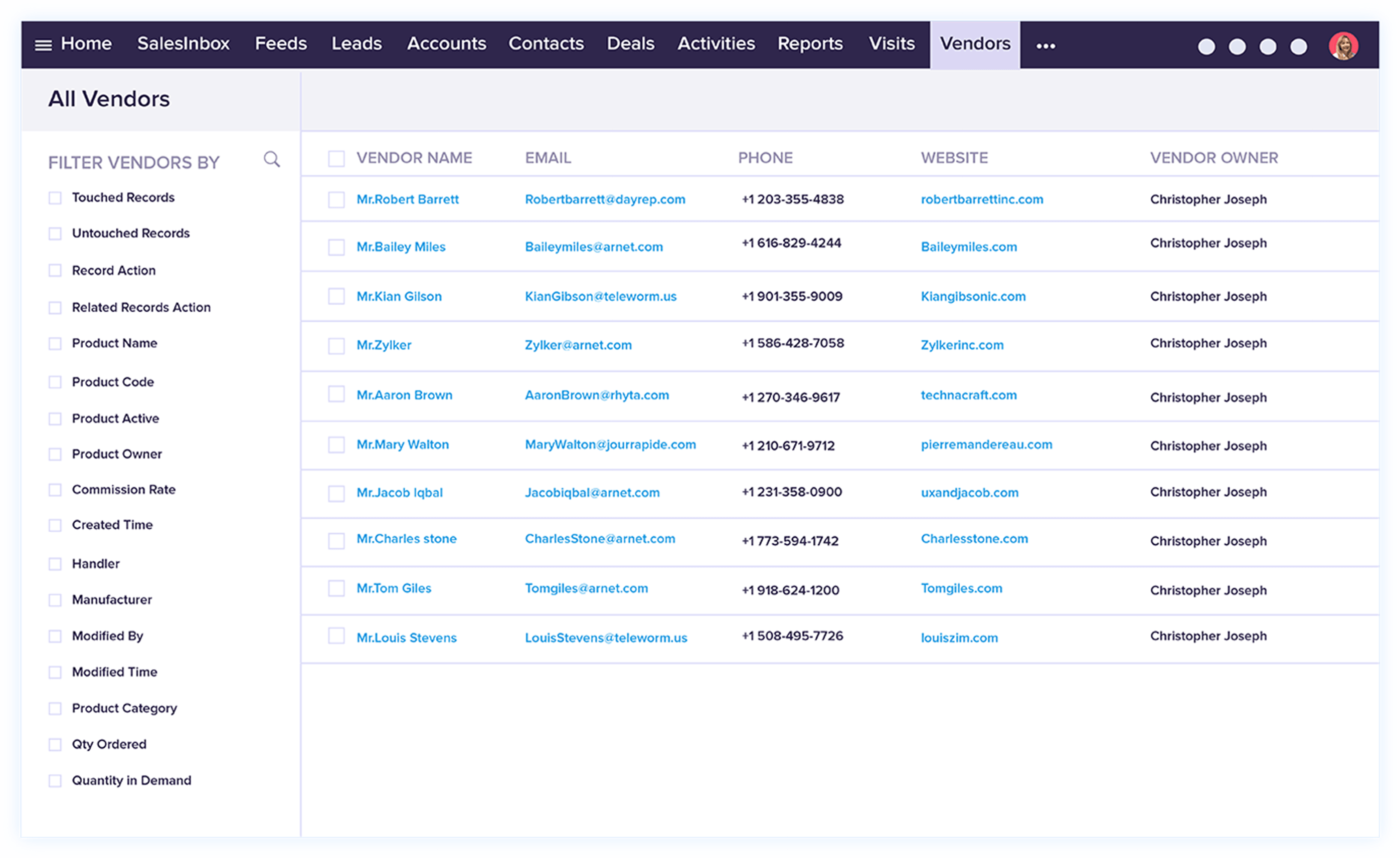Visit the pierremandereau.com website link

point(986,445)
